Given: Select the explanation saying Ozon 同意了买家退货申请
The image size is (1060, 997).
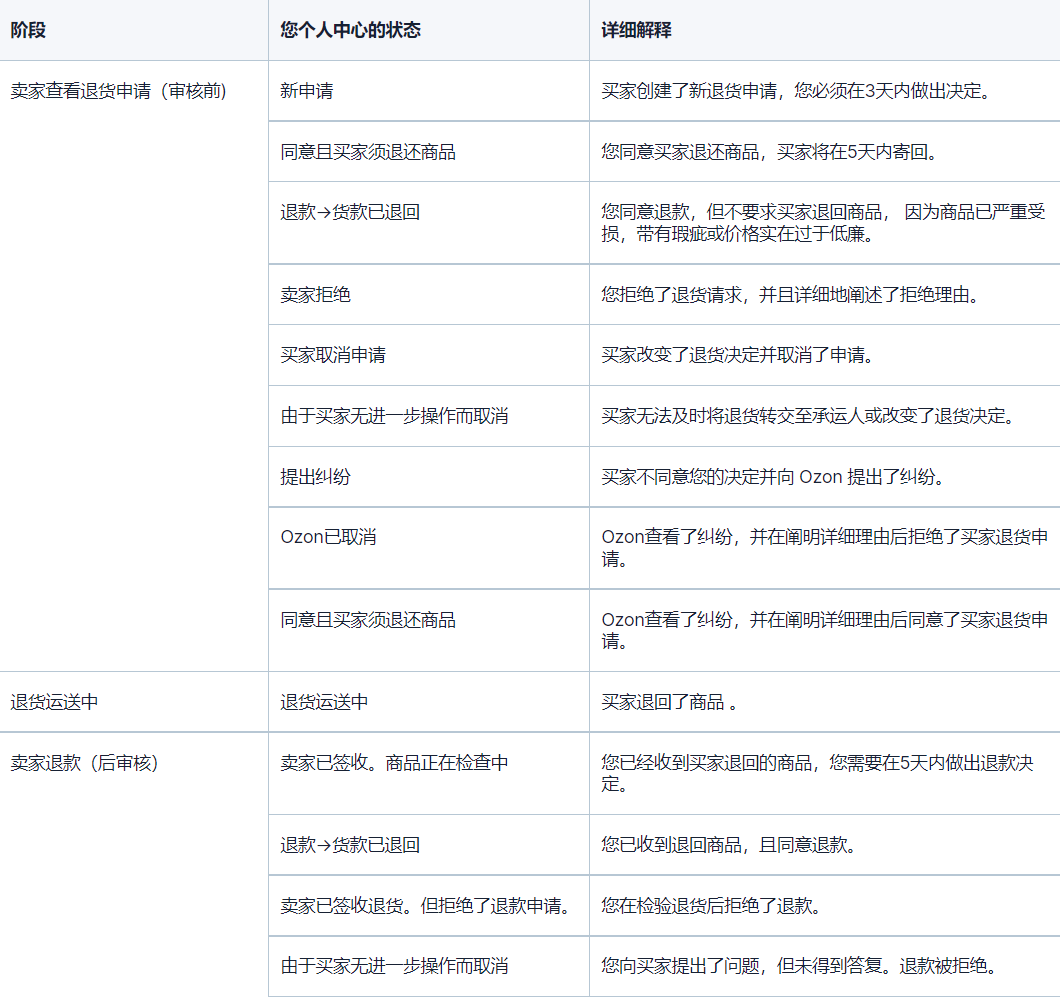Looking at the screenshot, I should point(825,631).
